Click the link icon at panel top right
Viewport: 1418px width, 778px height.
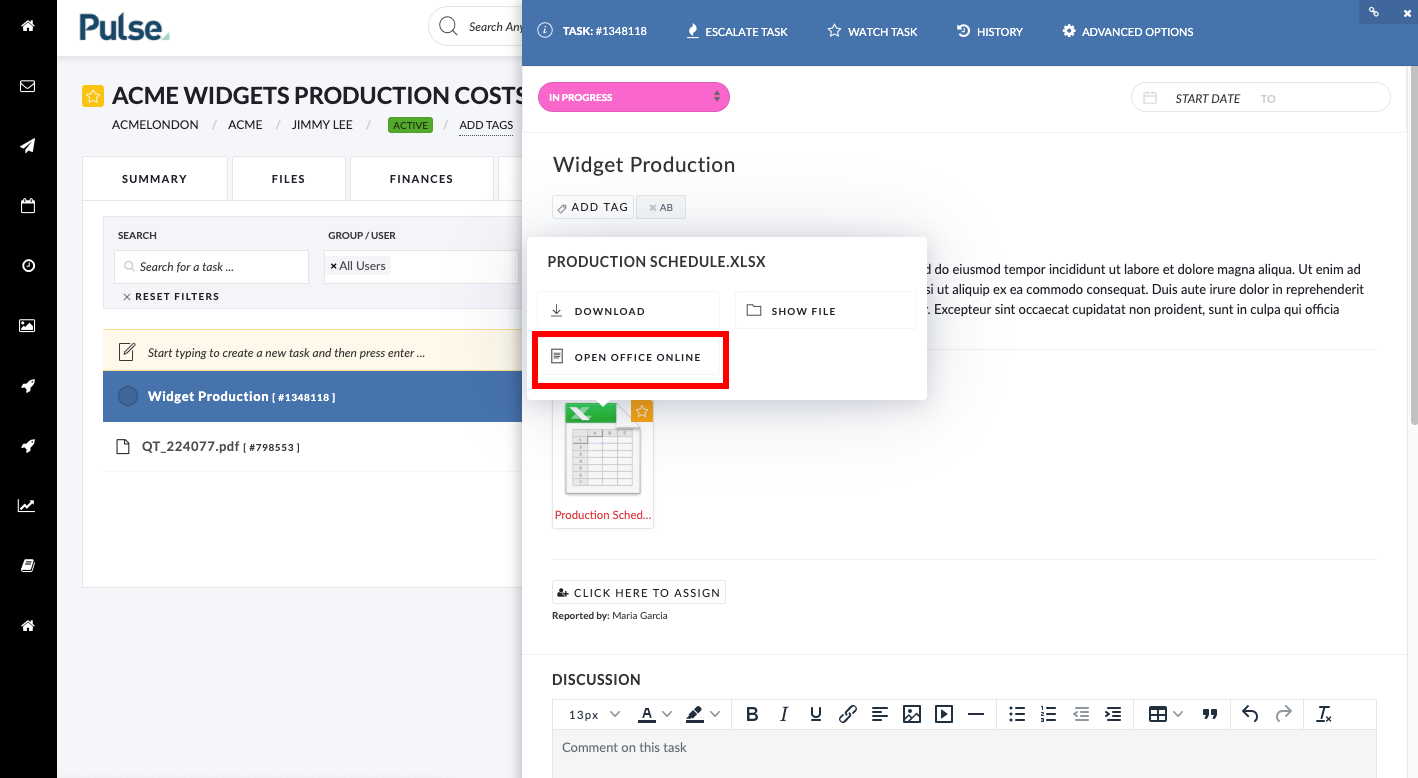click(1374, 11)
